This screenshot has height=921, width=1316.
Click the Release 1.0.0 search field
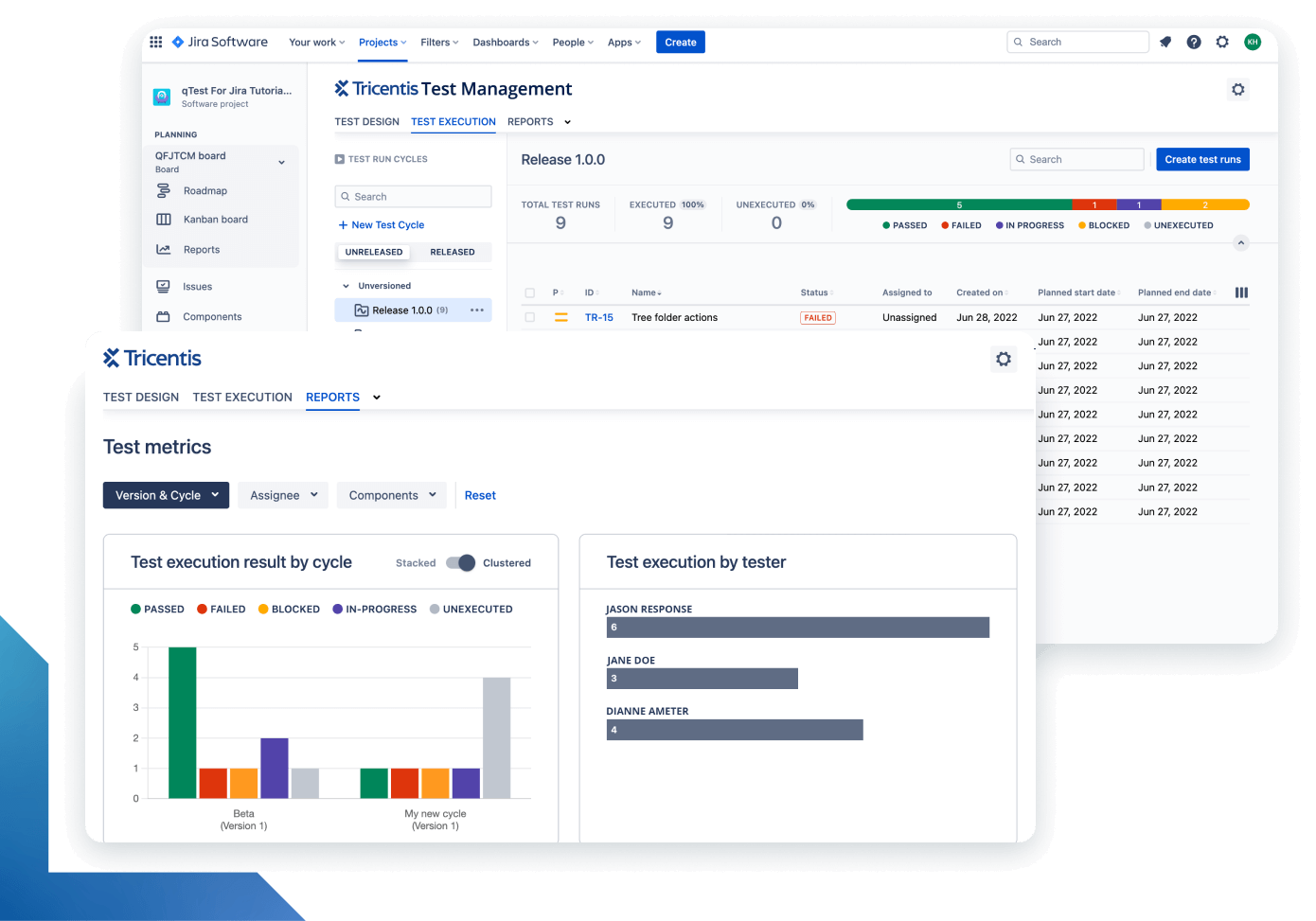tap(1077, 159)
